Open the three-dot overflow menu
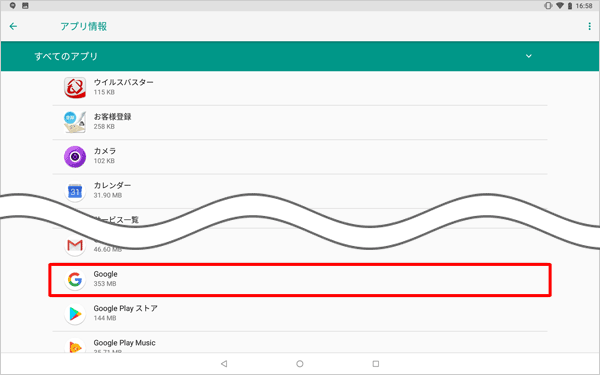Viewport: 600px width, 375px height. coord(589,26)
